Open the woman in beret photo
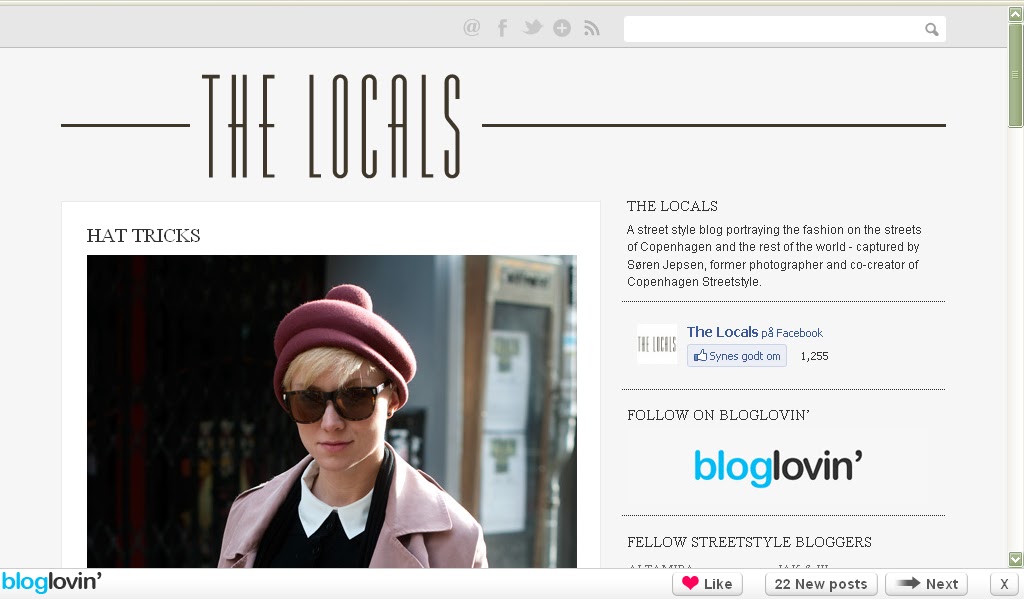Screen dimensions: 1024x600 click(x=332, y=411)
